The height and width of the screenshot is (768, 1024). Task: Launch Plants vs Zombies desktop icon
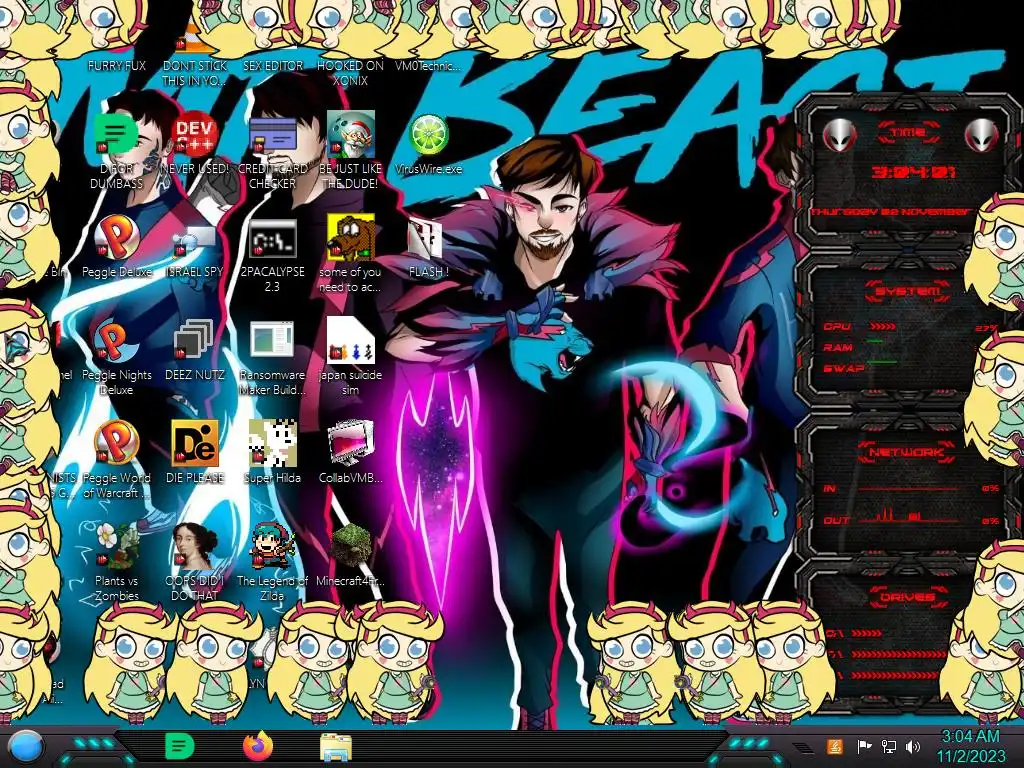tap(116, 546)
